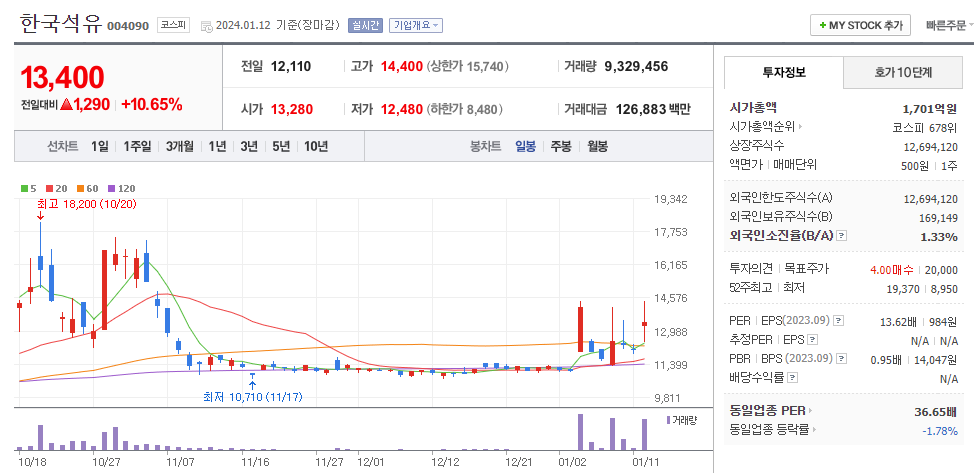Select the 10년 line chart period
This screenshot has width=977, height=473.
point(316,146)
